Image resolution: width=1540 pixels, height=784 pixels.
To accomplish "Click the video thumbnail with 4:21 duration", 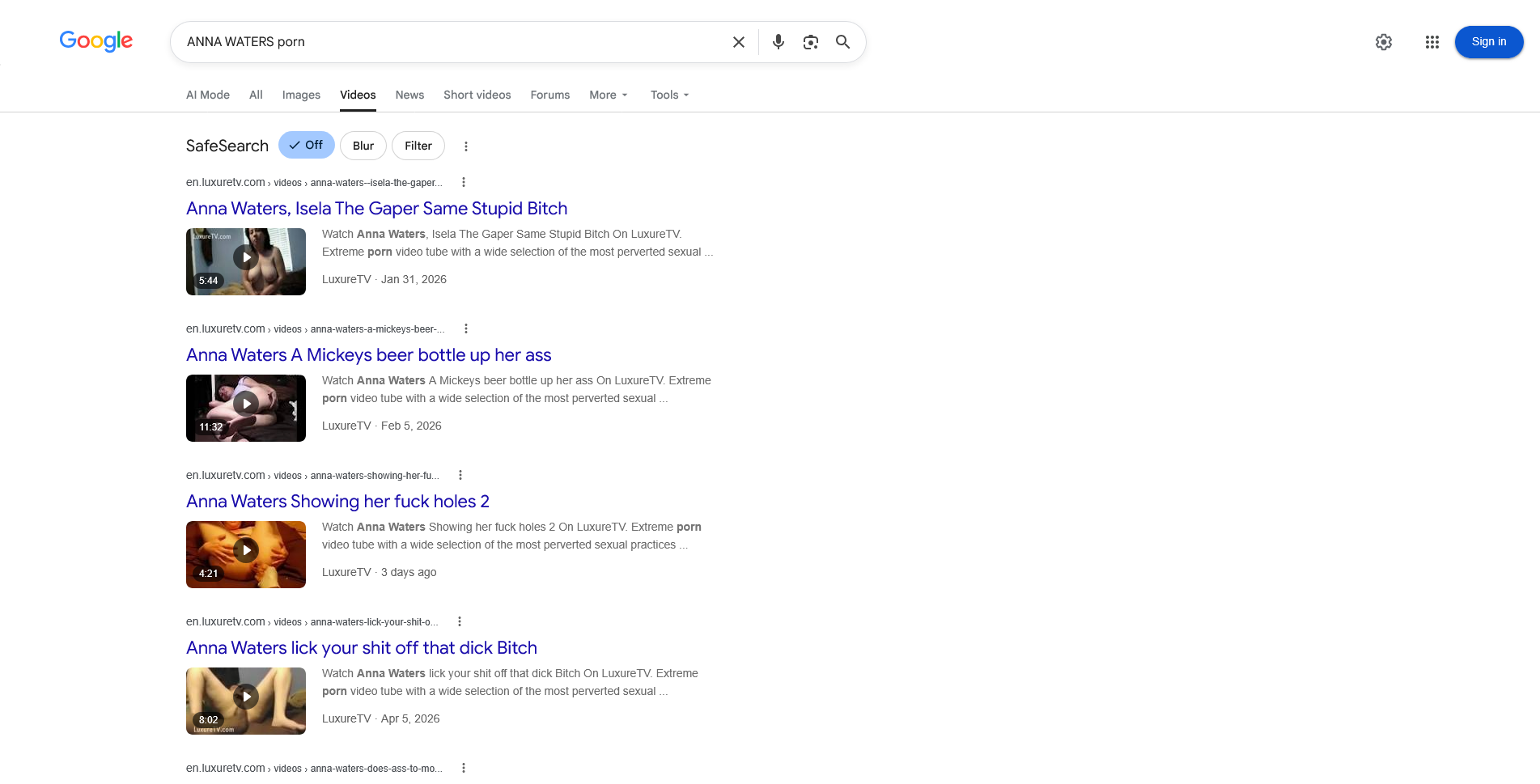I will coord(246,554).
